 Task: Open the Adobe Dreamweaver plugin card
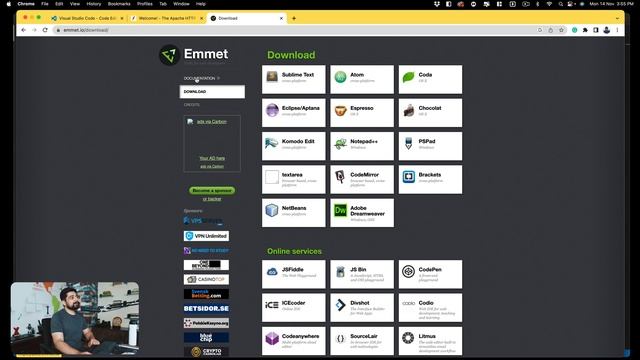tap(362, 213)
